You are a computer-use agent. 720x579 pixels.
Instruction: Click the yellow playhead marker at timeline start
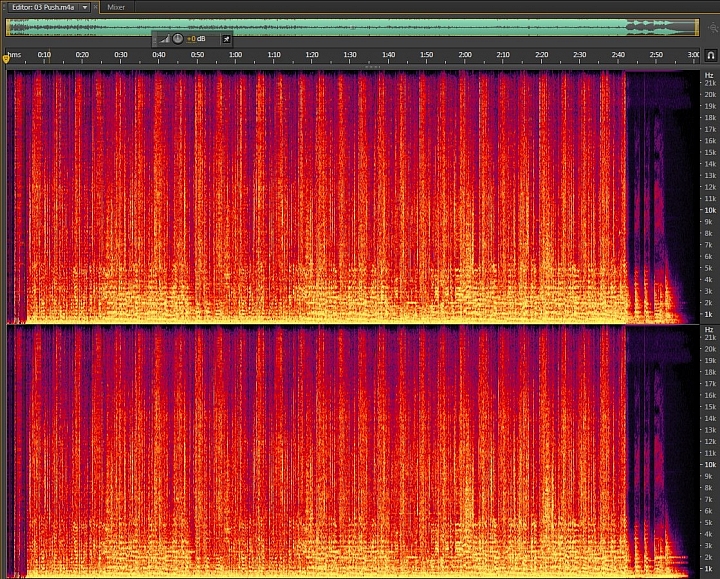tap(6, 58)
